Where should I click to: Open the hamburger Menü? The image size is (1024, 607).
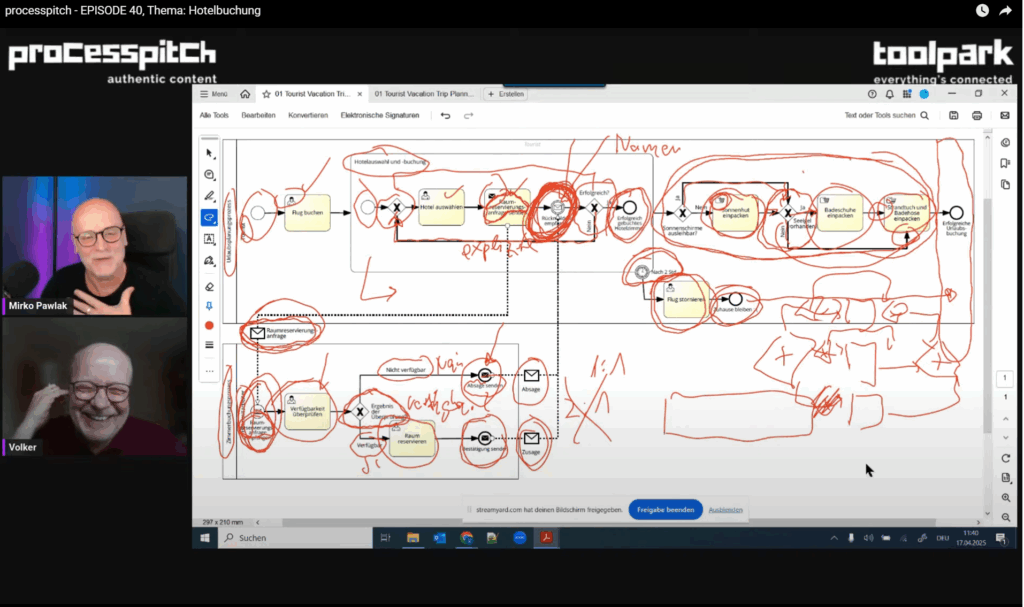pos(214,94)
